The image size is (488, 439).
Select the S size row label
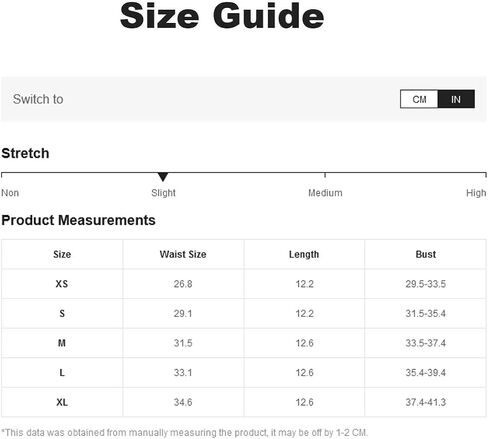62,313
